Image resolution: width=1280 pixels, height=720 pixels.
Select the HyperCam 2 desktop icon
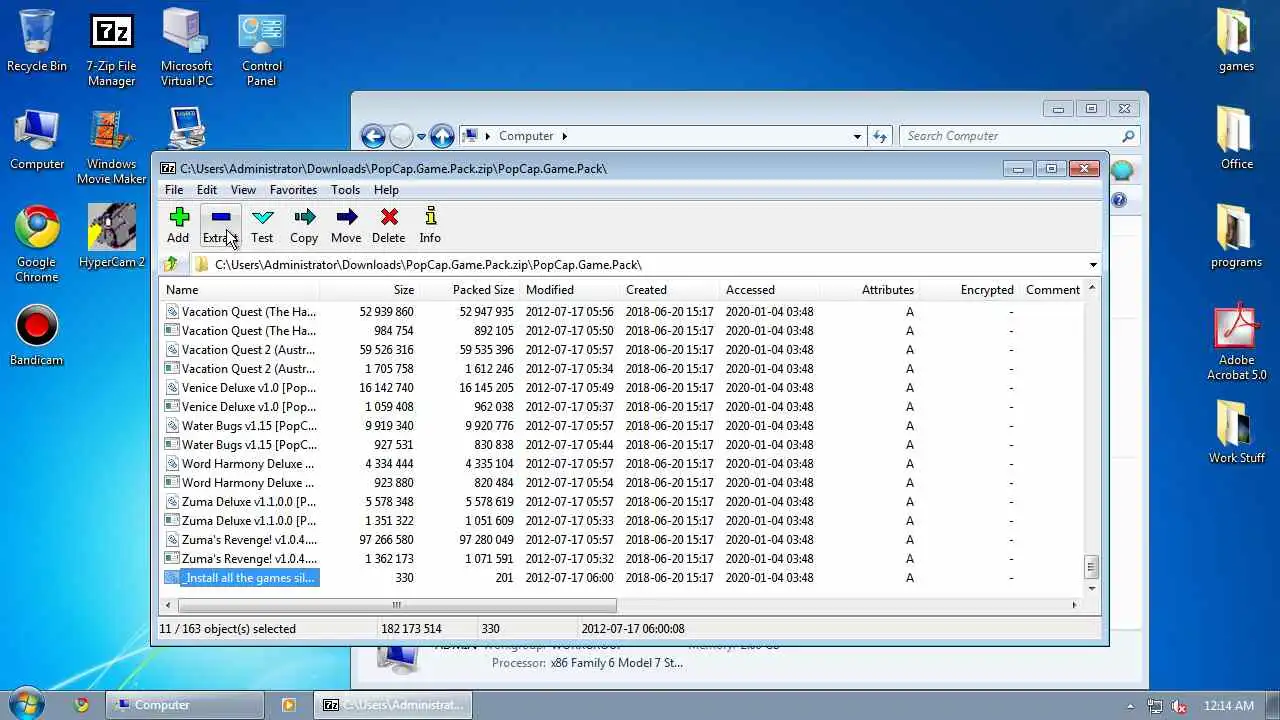[x=112, y=237]
